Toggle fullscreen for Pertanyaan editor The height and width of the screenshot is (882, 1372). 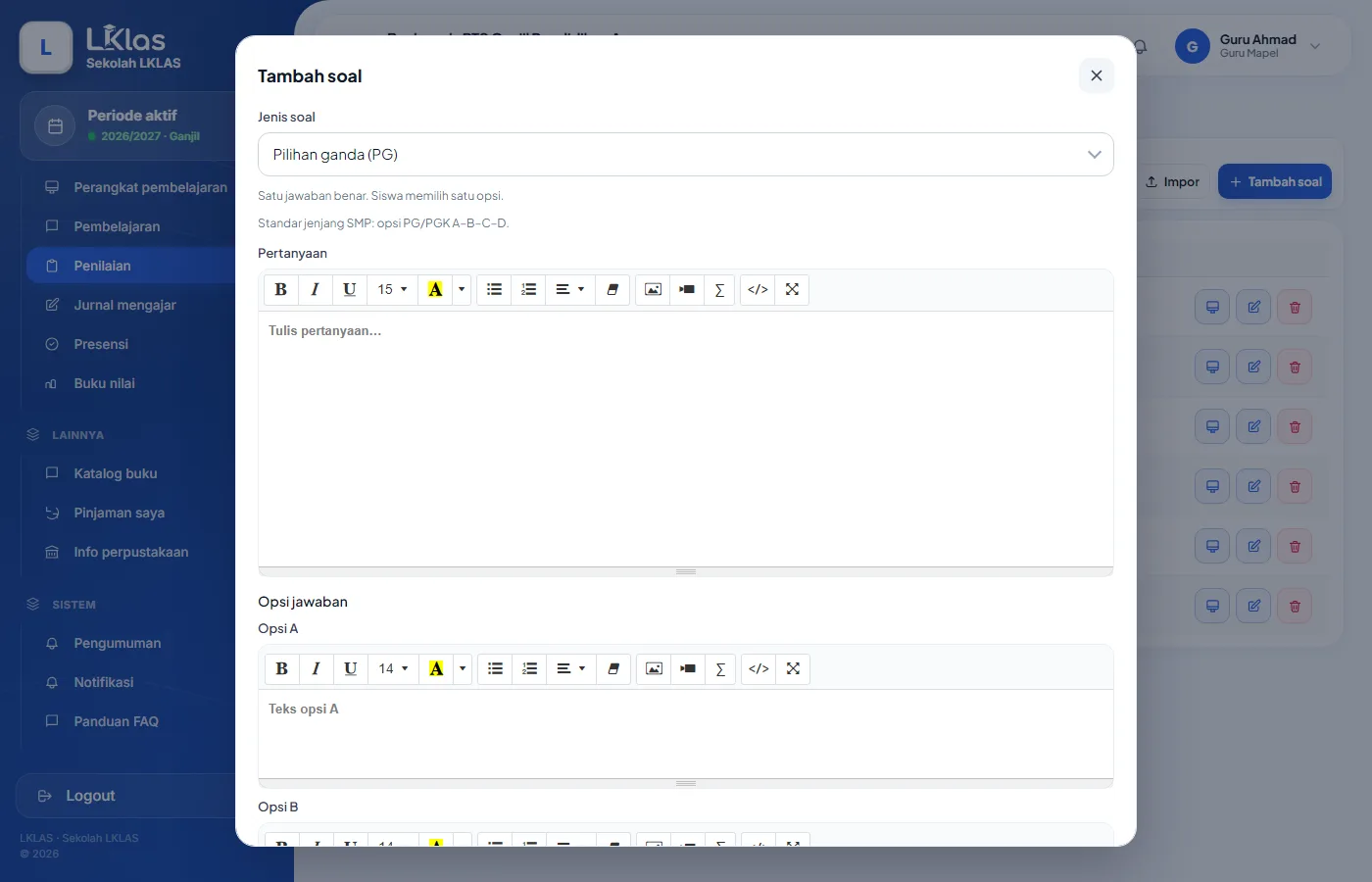coord(792,289)
